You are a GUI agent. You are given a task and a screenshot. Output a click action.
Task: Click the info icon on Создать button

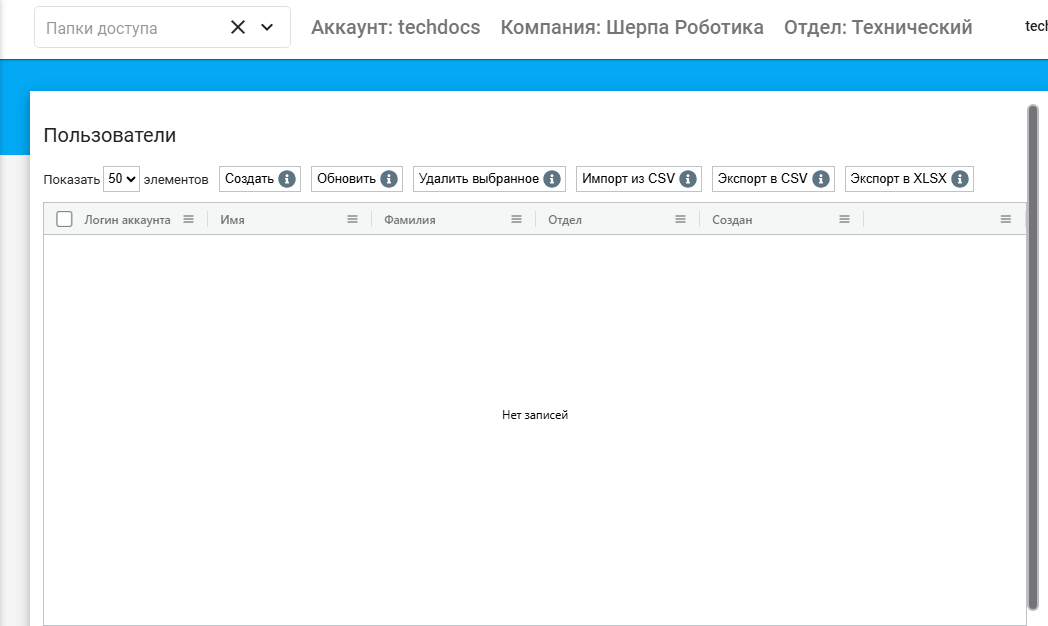[x=287, y=179]
